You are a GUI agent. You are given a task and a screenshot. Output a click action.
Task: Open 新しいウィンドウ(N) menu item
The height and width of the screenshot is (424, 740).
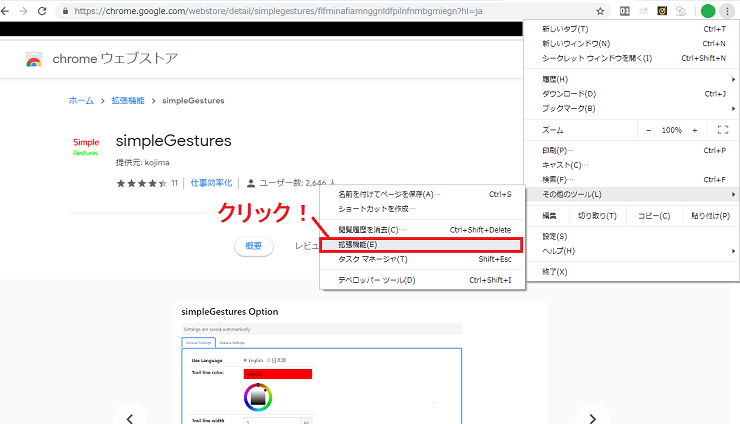(x=631, y=43)
